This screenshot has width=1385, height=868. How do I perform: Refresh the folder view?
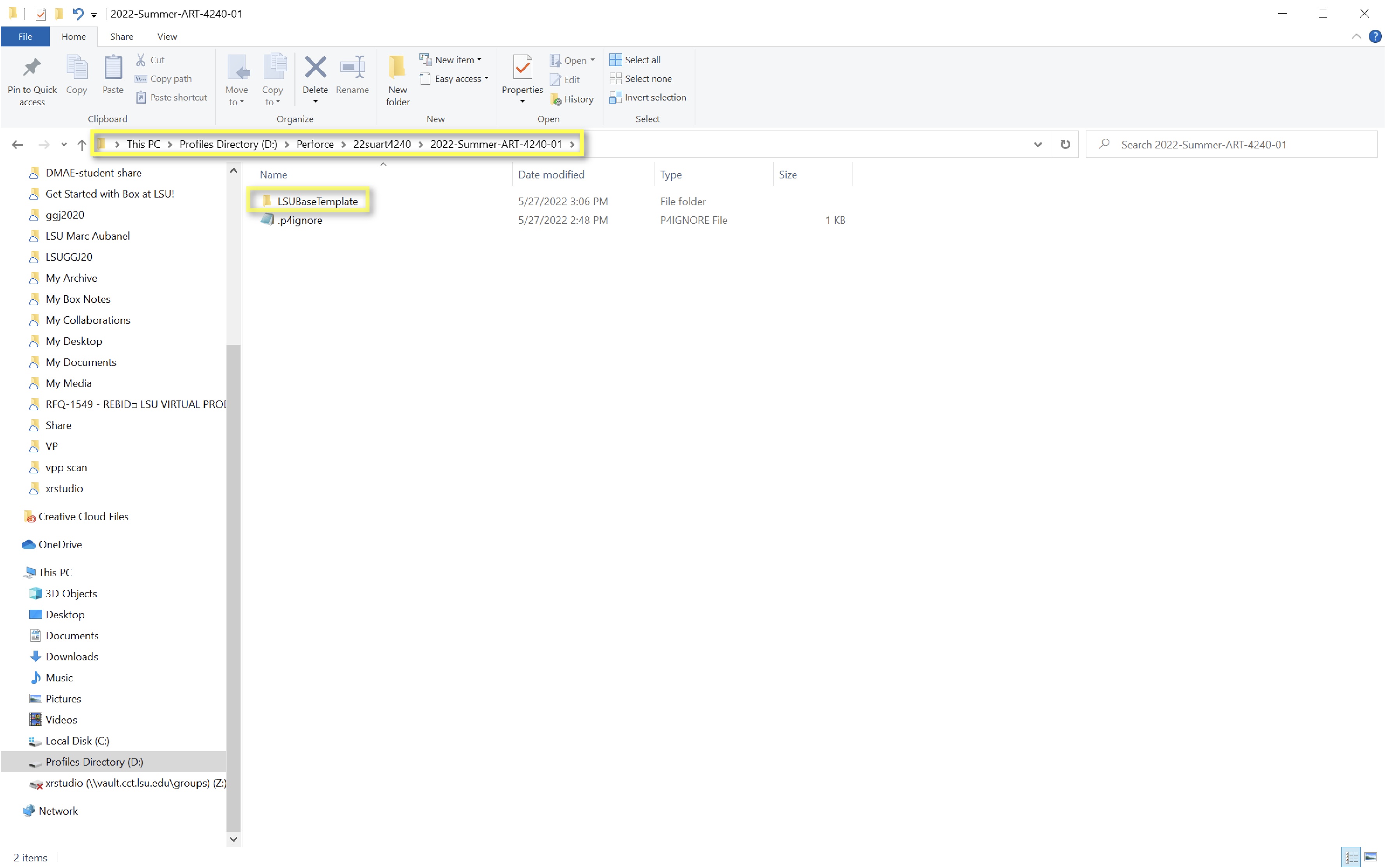1065,145
